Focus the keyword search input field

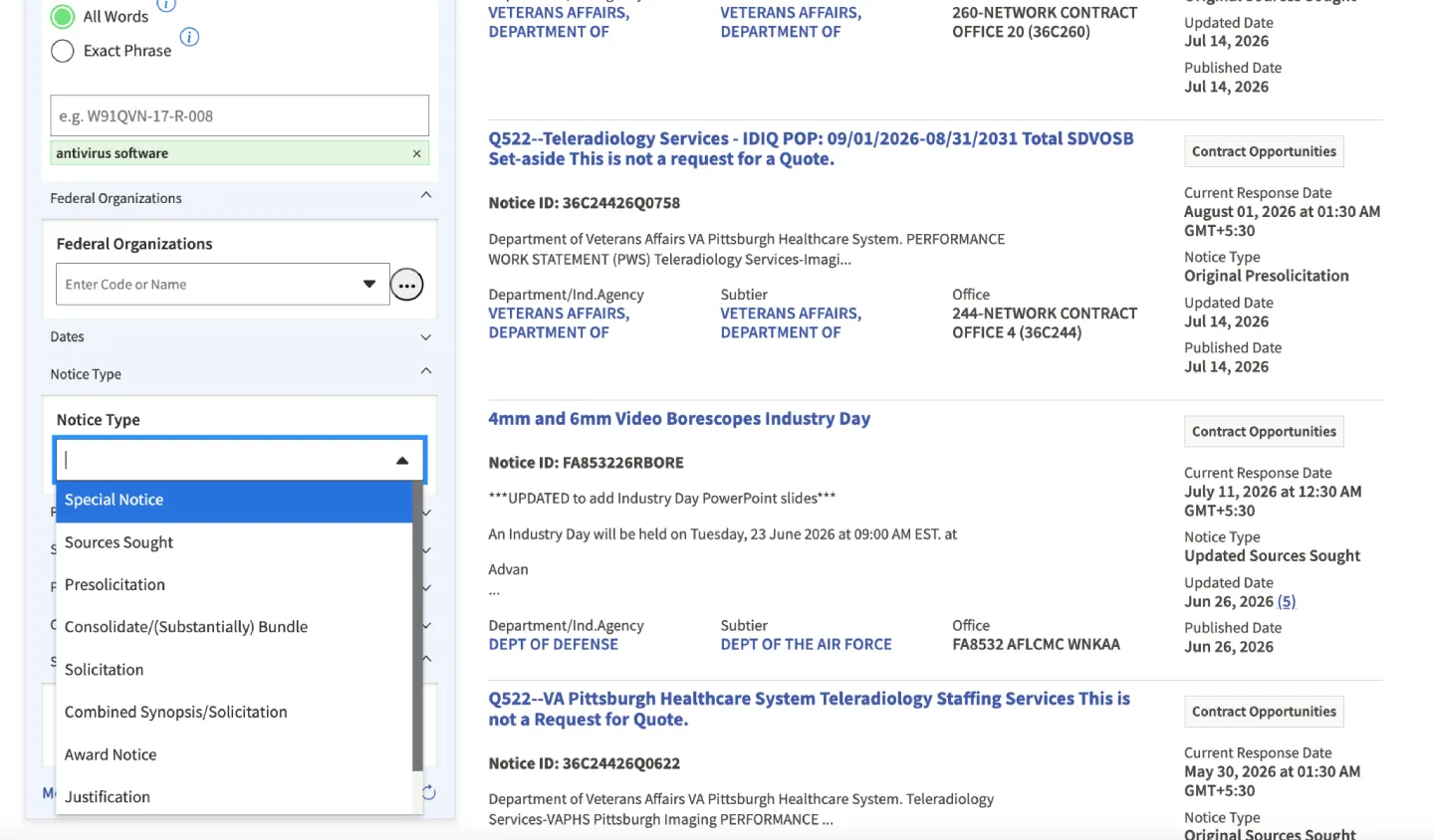click(x=240, y=115)
